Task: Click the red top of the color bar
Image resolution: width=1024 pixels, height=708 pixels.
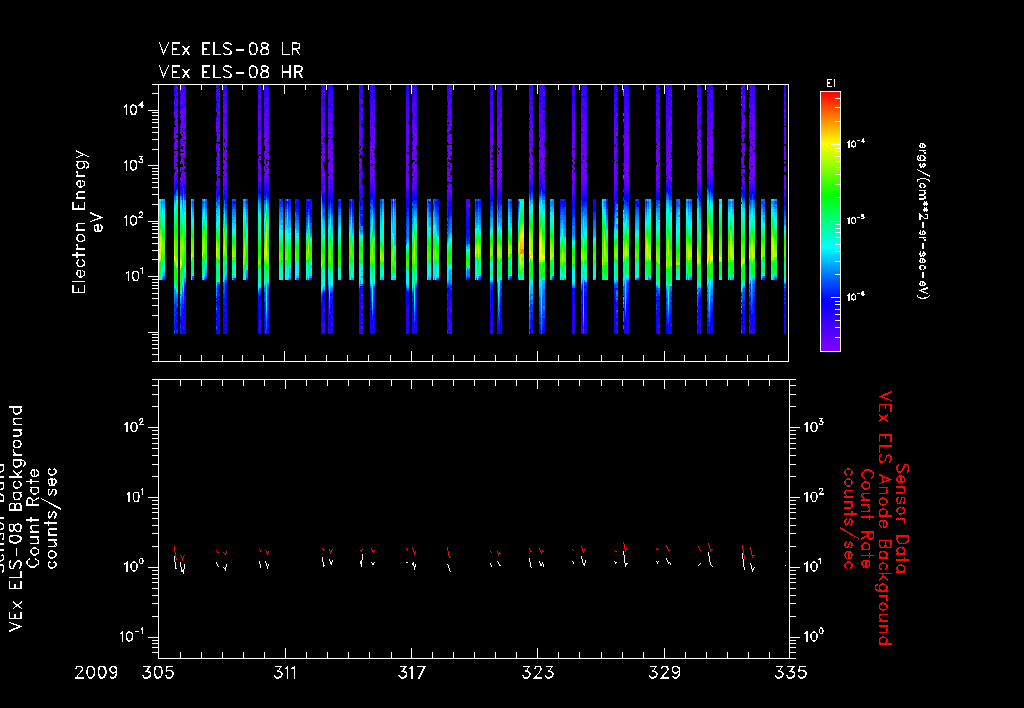Action: pyautogui.click(x=829, y=98)
